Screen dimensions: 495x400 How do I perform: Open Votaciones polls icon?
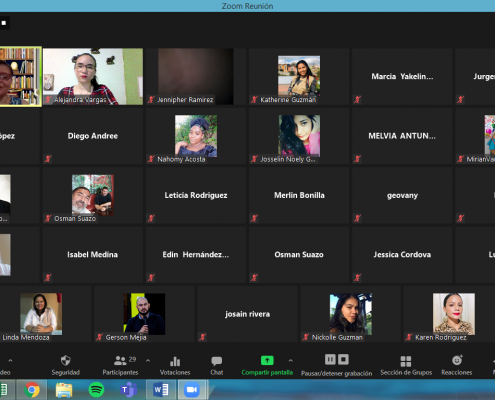tap(175, 361)
